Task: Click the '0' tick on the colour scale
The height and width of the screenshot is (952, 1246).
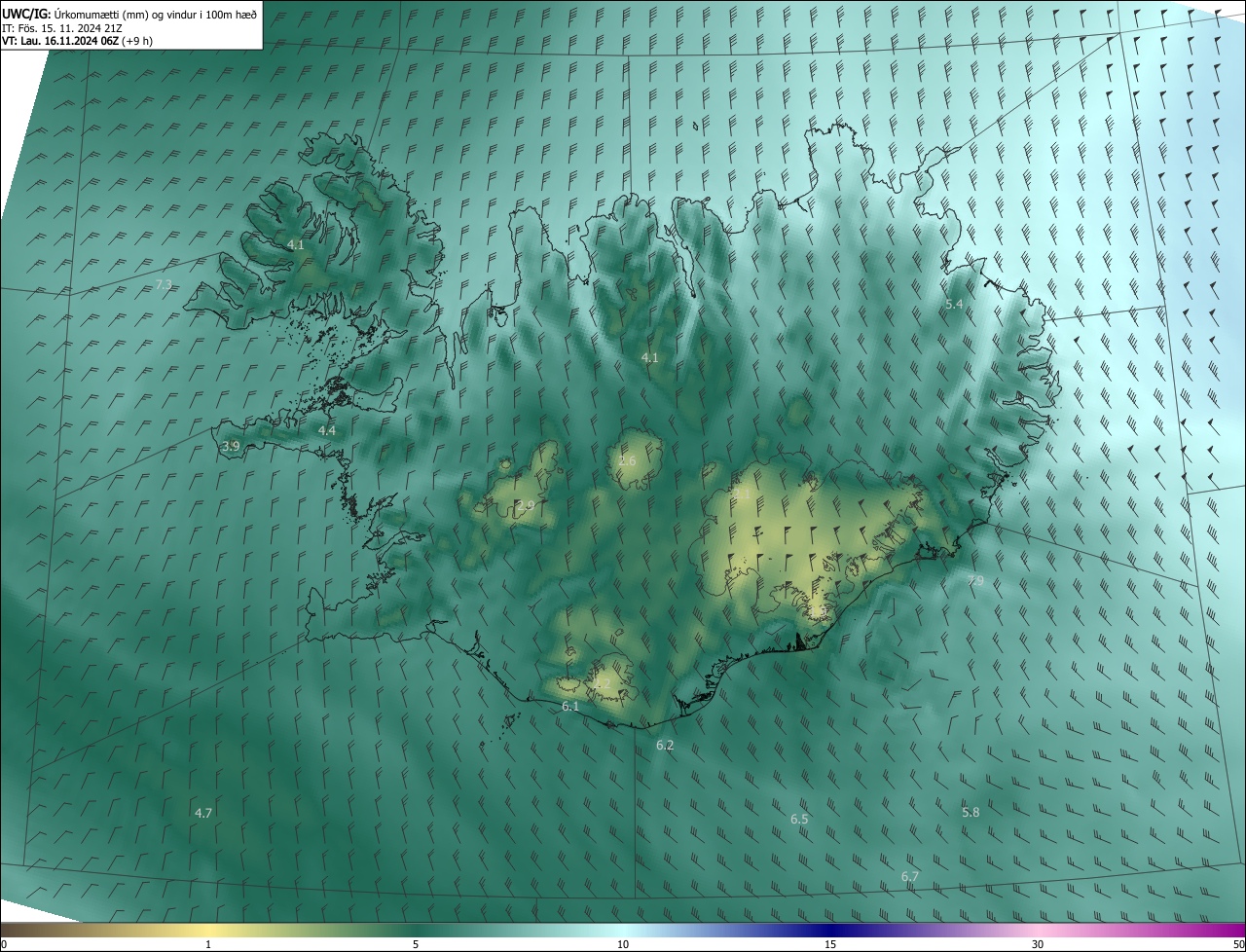Action: [x=4, y=944]
